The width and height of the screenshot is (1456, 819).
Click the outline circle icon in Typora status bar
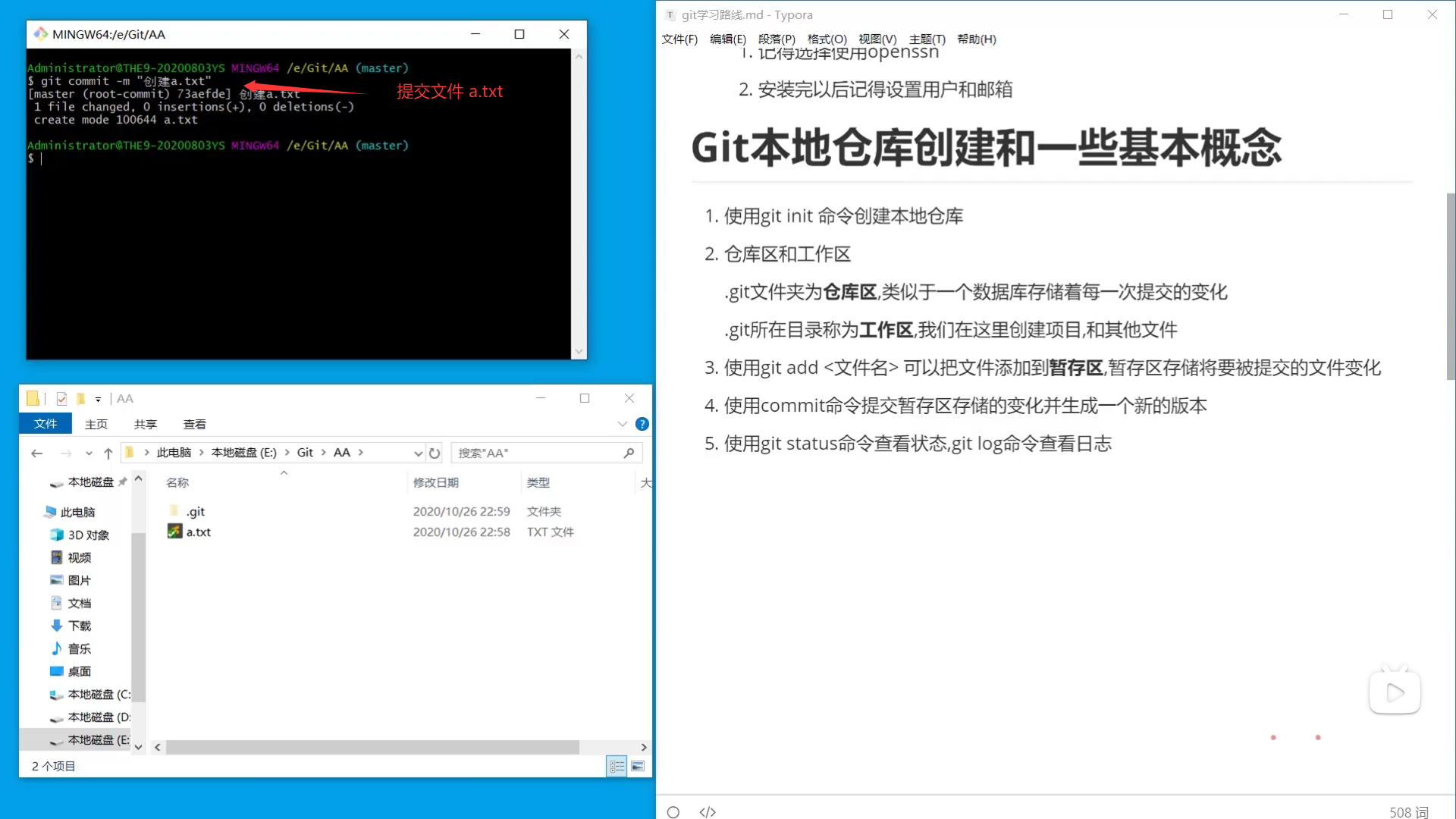673,811
